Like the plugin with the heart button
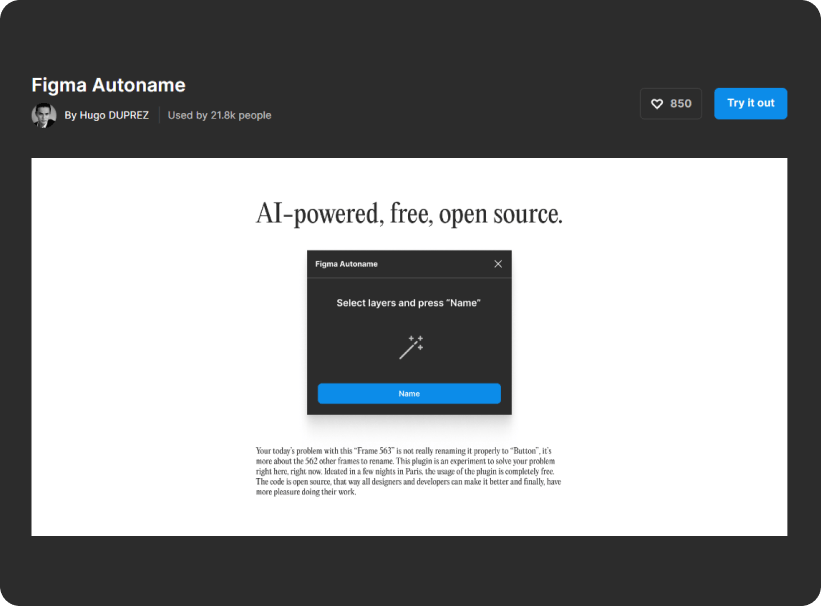This screenshot has width=821, height=606. (x=671, y=104)
